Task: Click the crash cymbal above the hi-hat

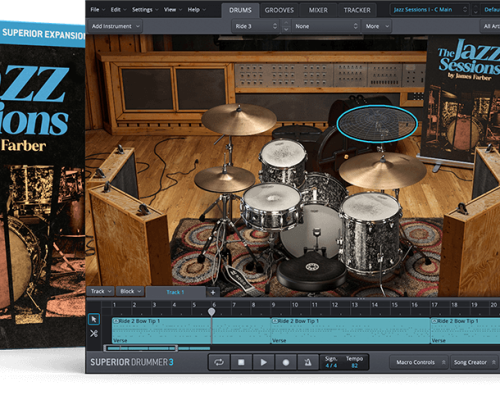Action: [x=239, y=119]
